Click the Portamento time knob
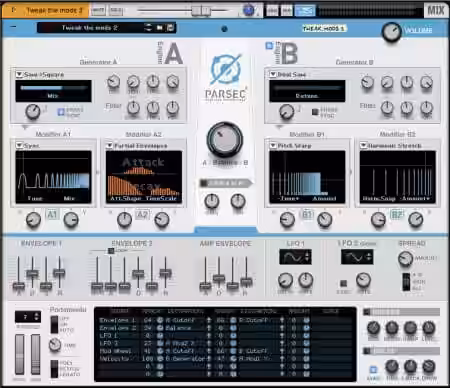The height and width of the screenshot is (388, 450). (55, 345)
